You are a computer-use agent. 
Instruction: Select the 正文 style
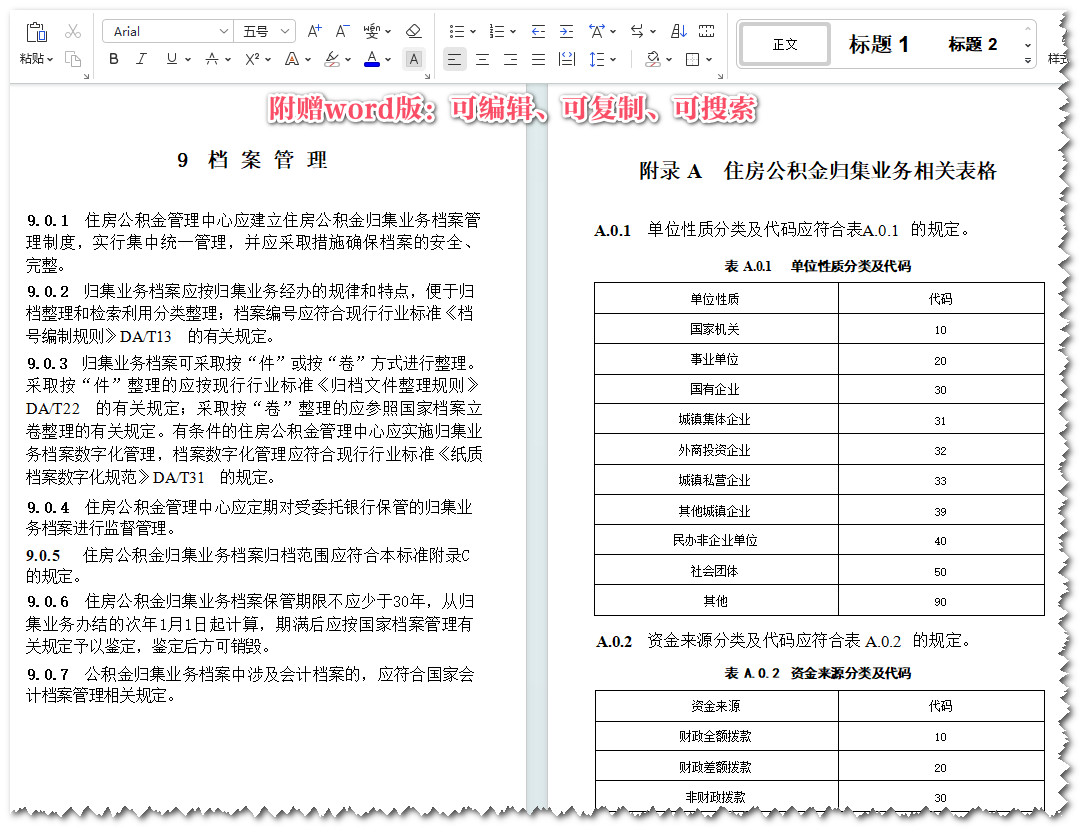point(784,44)
